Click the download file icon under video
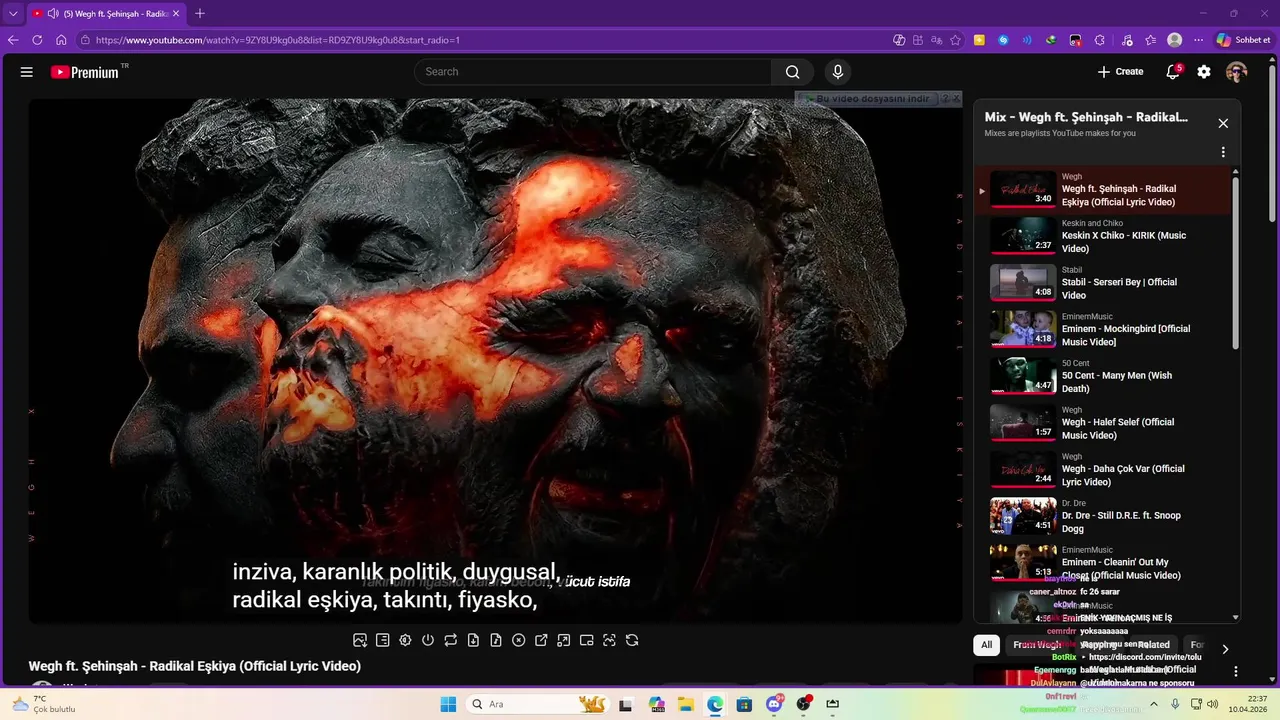 pos(473,640)
